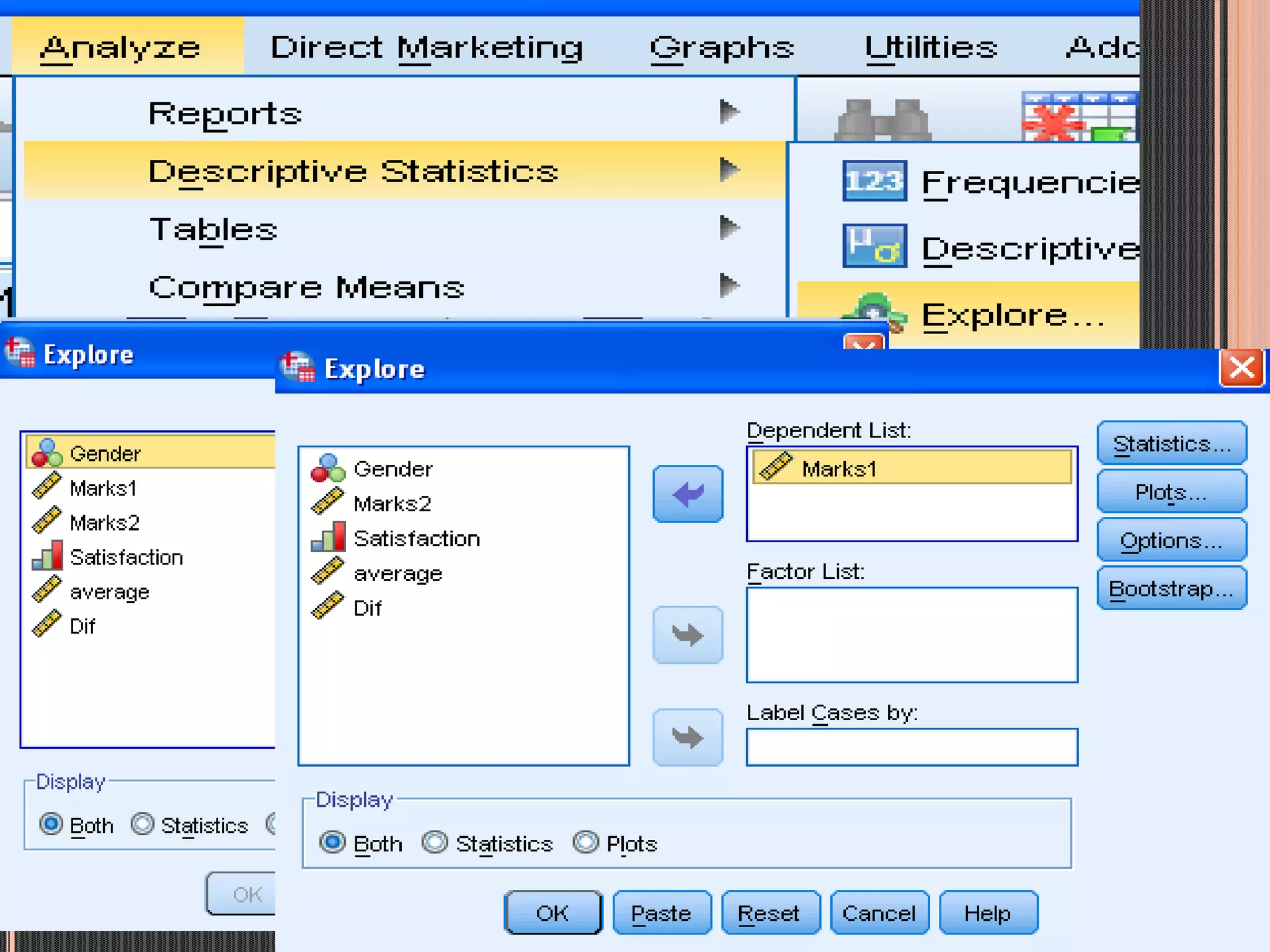This screenshot has height=952, width=1270.
Task: Click the arrow button beside Label Cases by
Action: pyautogui.click(x=688, y=737)
